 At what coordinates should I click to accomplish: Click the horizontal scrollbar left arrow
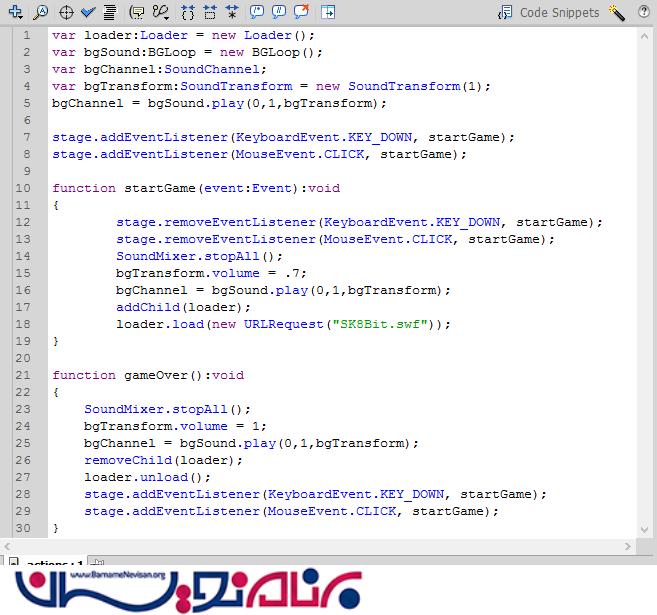[x=7, y=546]
